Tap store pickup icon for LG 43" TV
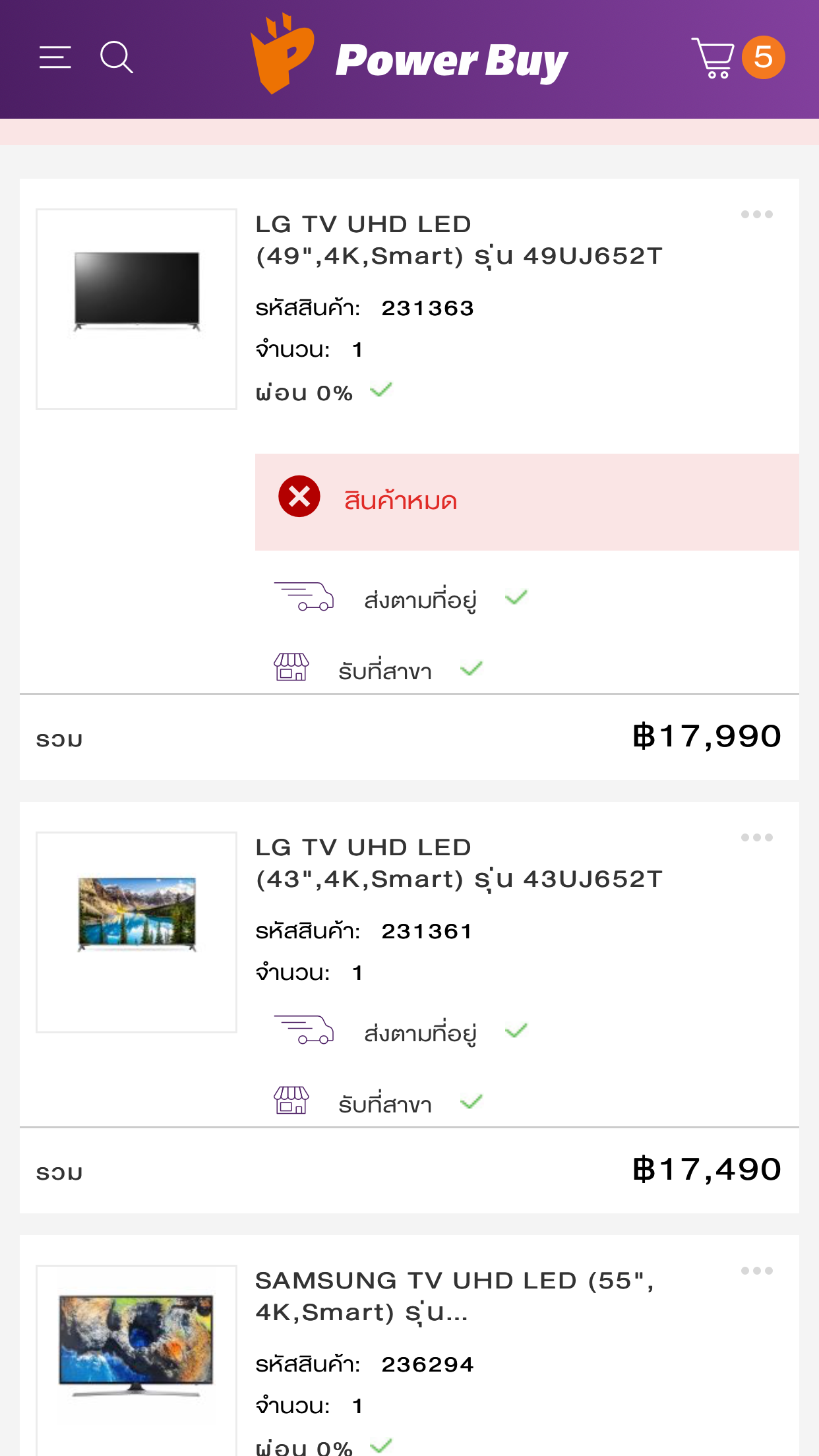 click(291, 1101)
